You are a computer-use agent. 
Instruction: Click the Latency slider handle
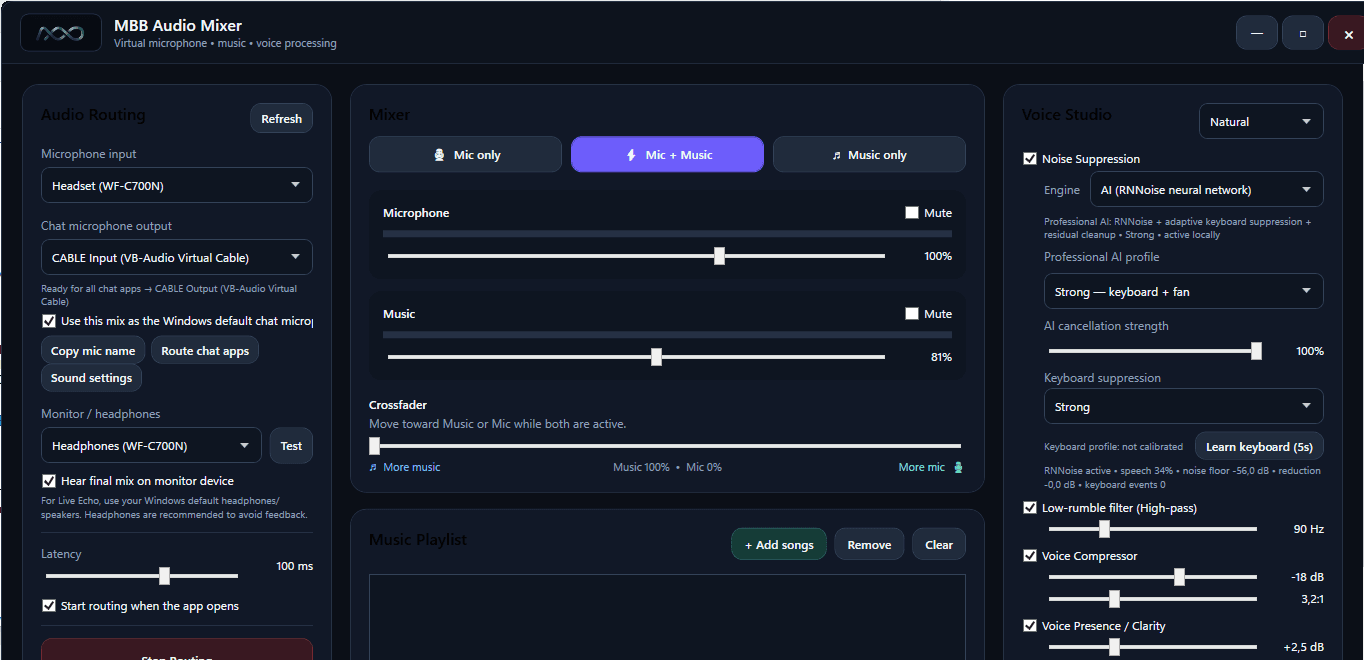164,576
